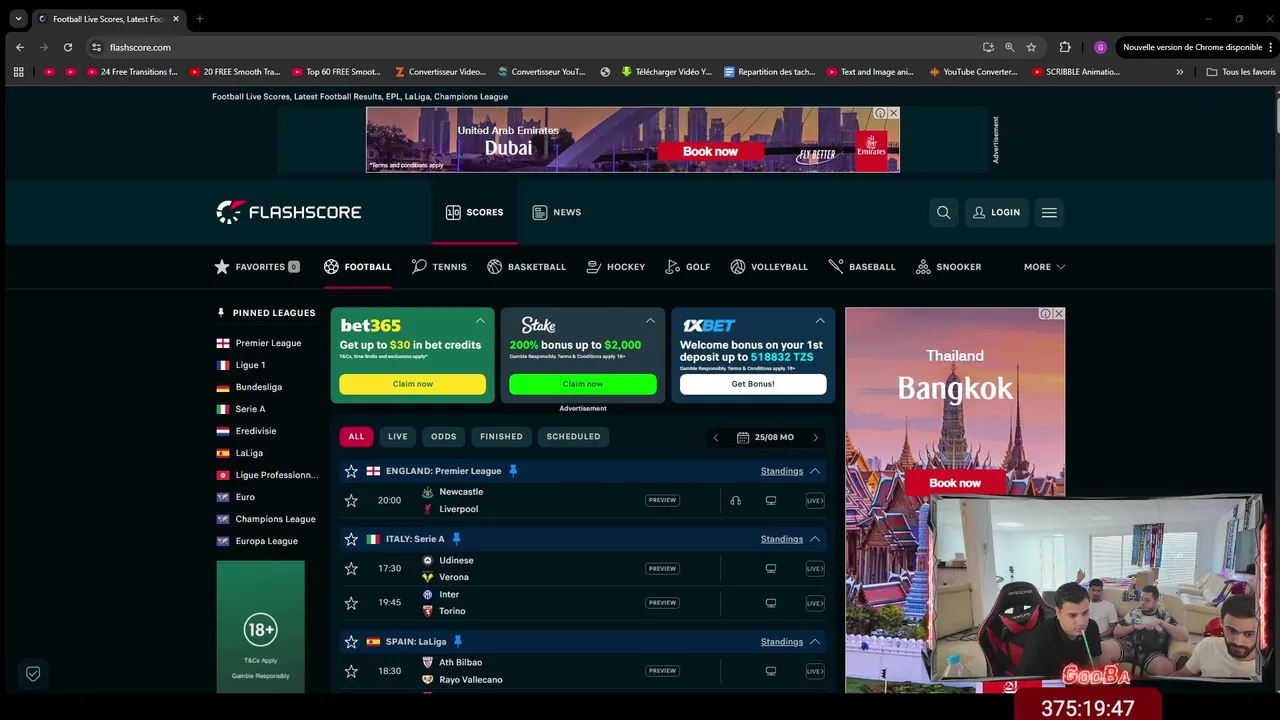Open Premier League Standings link
This screenshot has width=1280, height=720.
[782, 471]
